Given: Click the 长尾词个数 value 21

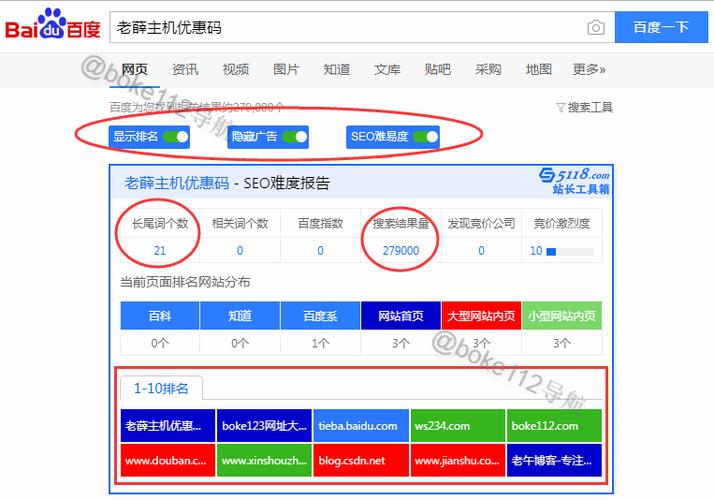Looking at the screenshot, I should pyautogui.click(x=160, y=250).
